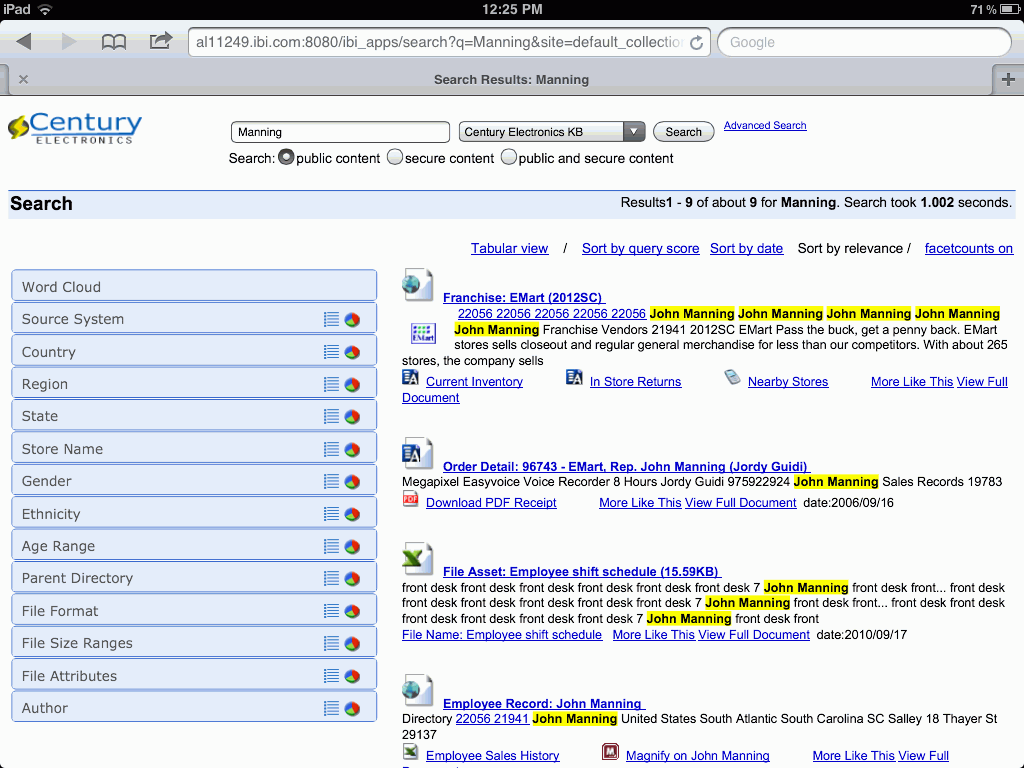
Task: Close the Search Results tab
Action: point(24,80)
